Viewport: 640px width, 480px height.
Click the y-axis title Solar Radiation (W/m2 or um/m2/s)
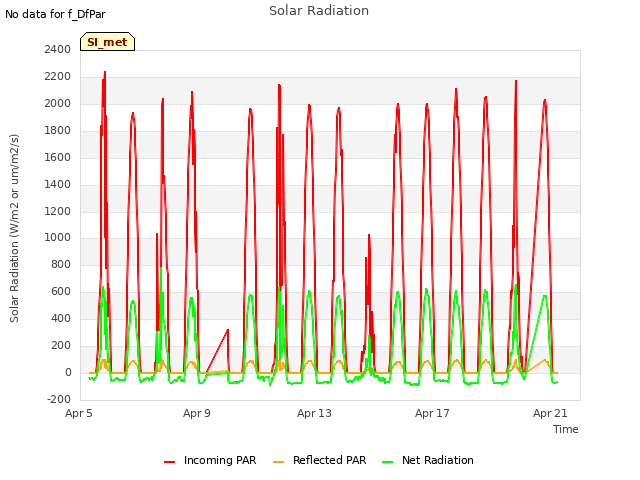[x=14, y=228]
